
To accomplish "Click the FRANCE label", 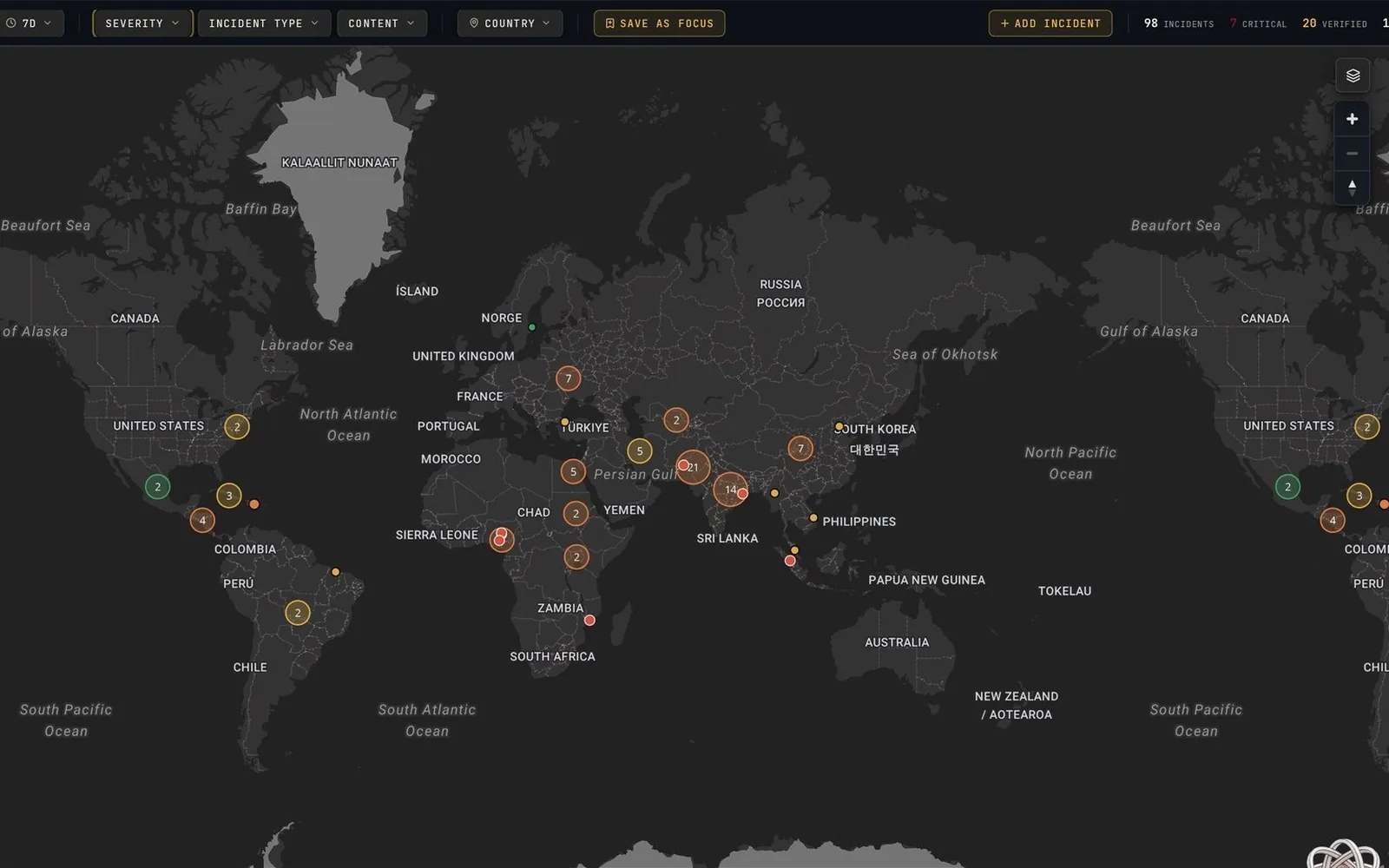I will (x=480, y=397).
